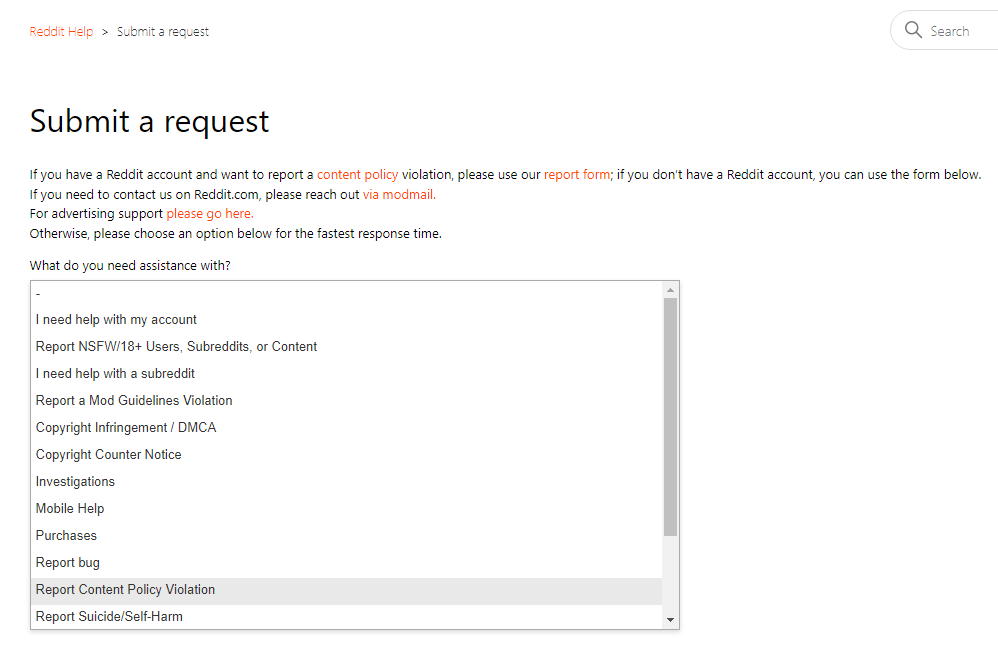
Task: Choose the 'Report bug' option
Action: 346,563
